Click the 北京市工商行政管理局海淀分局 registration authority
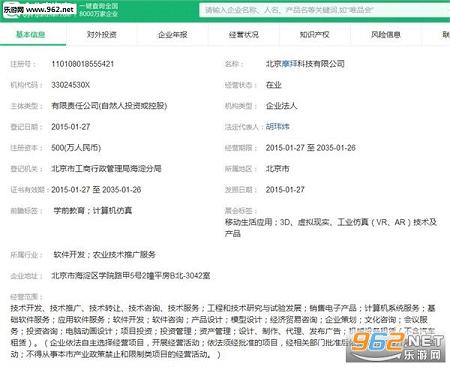This screenshot has height=367, width=450. (x=106, y=169)
